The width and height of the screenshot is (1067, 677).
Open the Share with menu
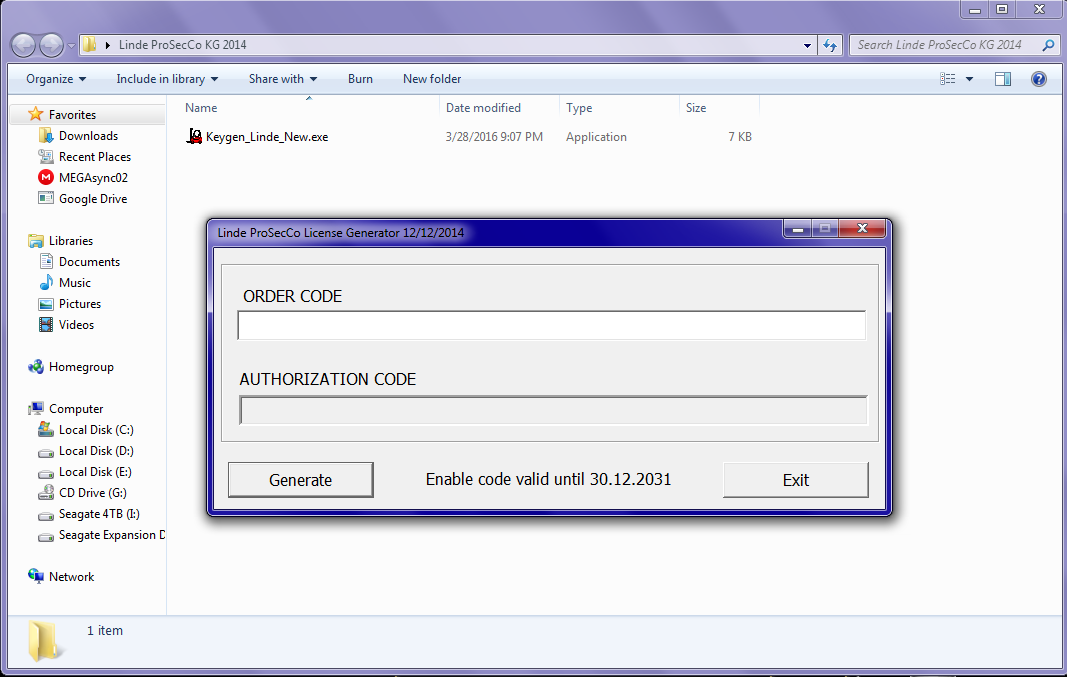coord(282,79)
